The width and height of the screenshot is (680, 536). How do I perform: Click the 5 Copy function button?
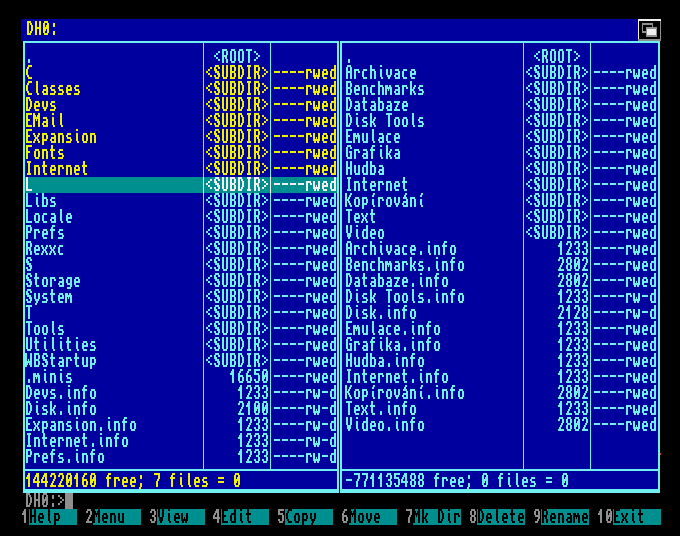[x=300, y=517]
